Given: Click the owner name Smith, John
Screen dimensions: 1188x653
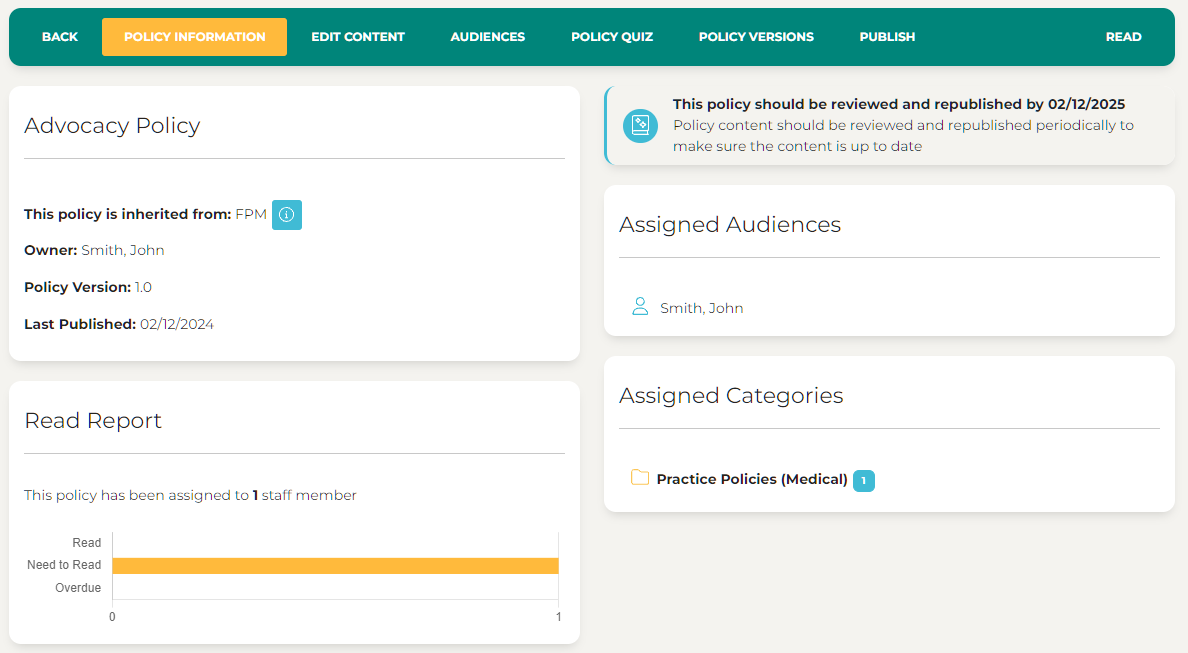Looking at the screenshot, I should 122,250.
